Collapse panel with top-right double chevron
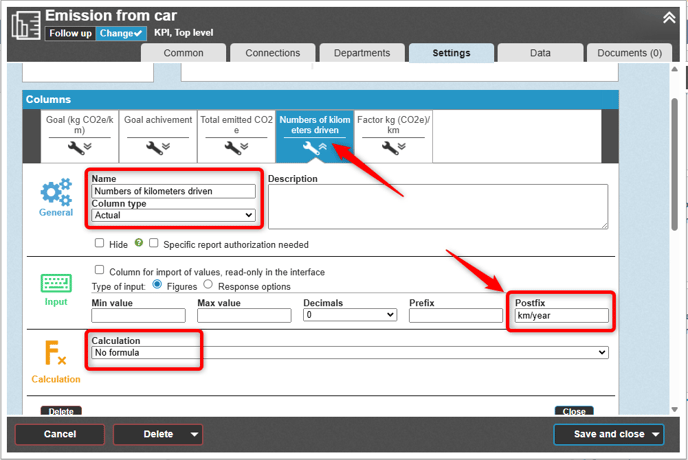This screenshot has width=688, height=460. 668,18
